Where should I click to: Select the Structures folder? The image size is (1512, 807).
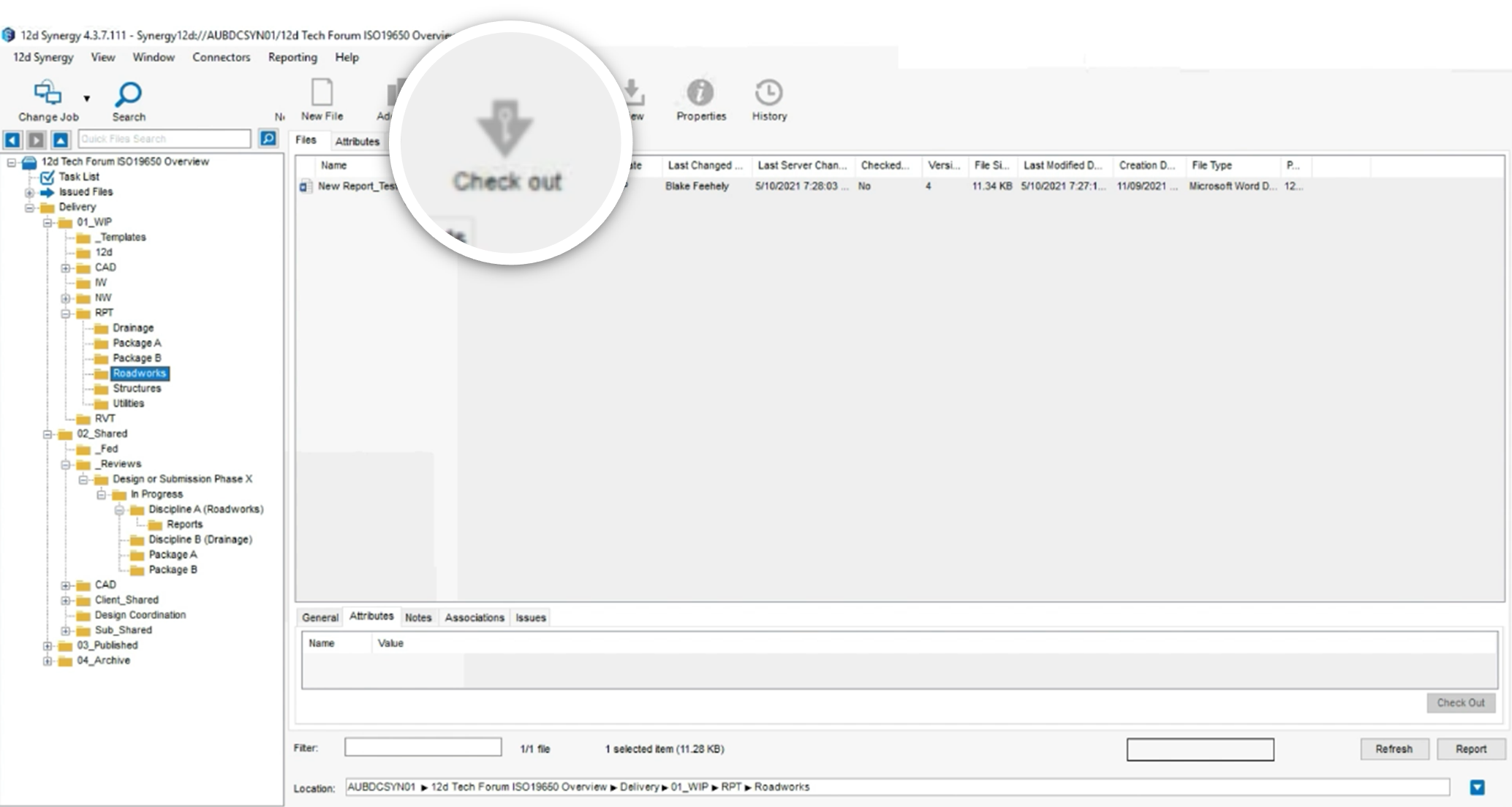coord(137,389)
